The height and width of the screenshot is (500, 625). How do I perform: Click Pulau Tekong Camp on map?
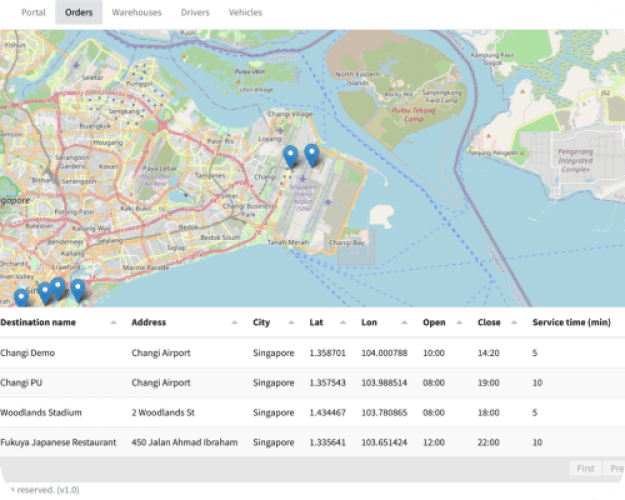point(413,114)
